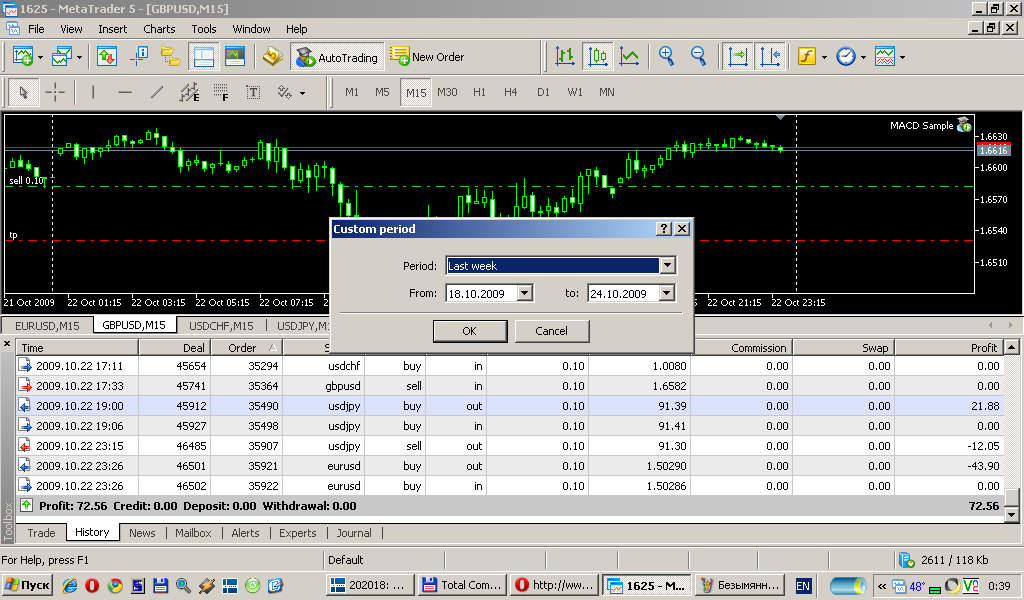Sort history by Profit column
The width and height of the screenshot is (1024, 600).
[x=947, y=348]
